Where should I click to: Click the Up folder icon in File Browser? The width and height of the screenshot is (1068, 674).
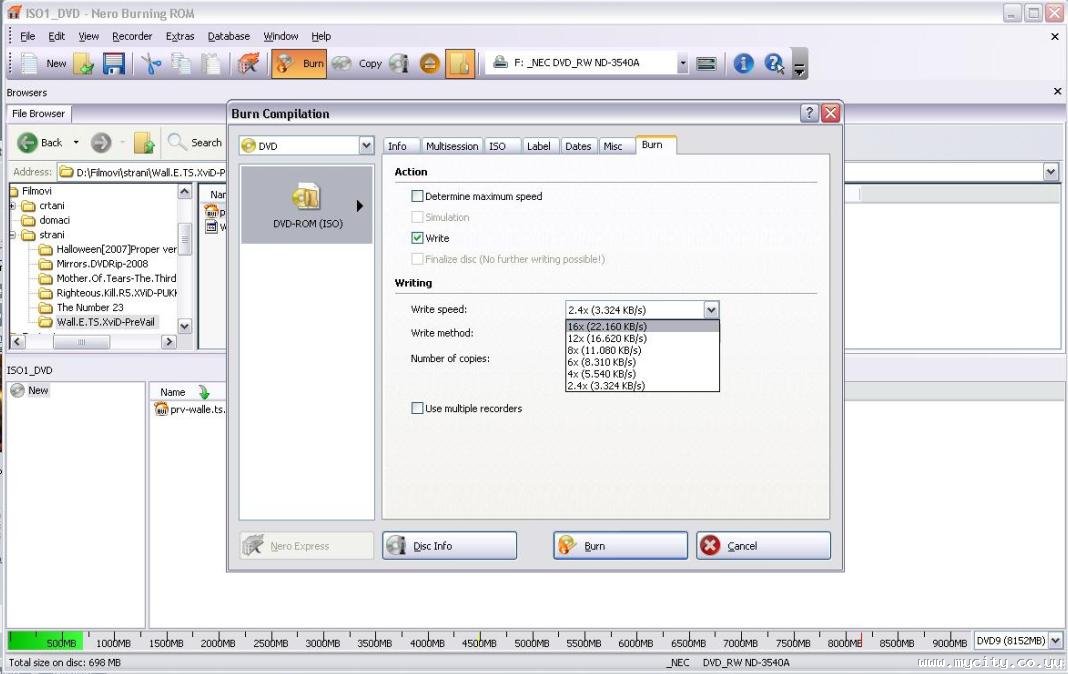144,142
